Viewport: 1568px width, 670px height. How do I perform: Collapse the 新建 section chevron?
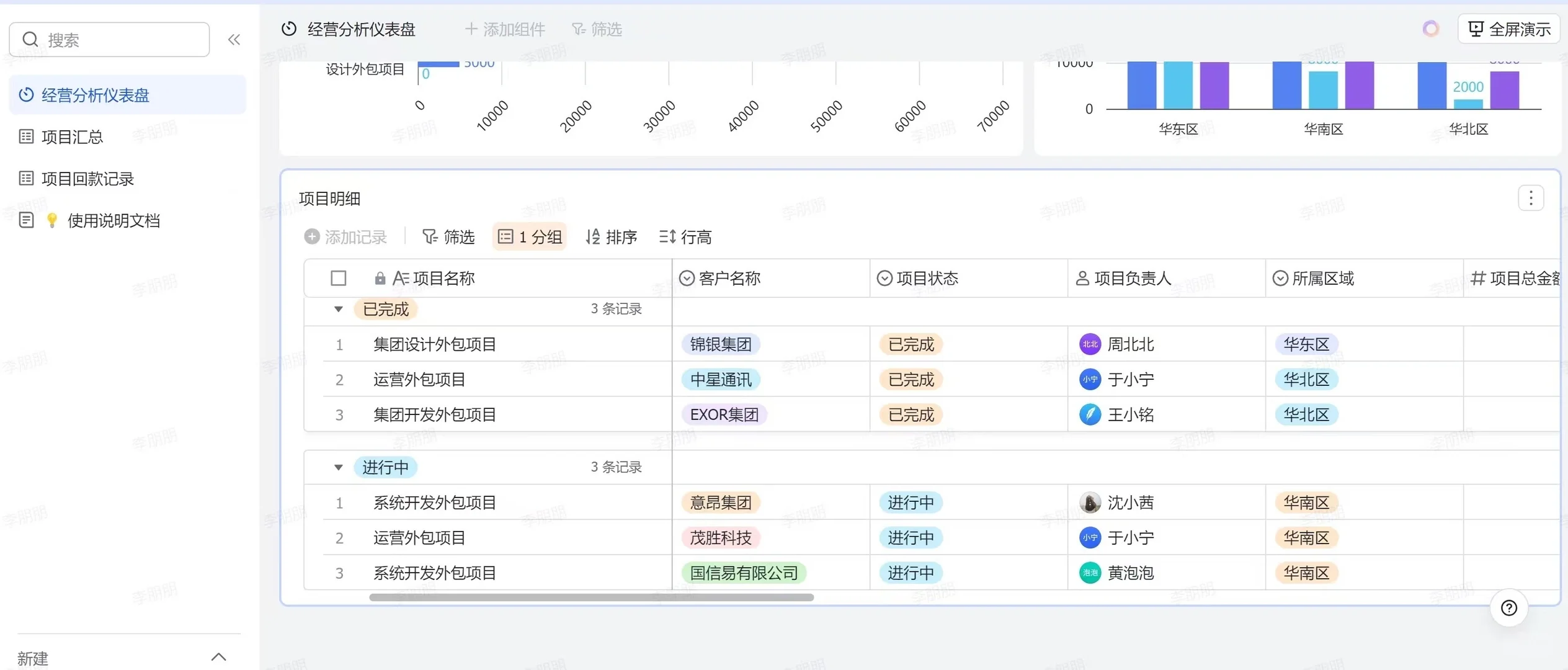[x=218, y=656]
